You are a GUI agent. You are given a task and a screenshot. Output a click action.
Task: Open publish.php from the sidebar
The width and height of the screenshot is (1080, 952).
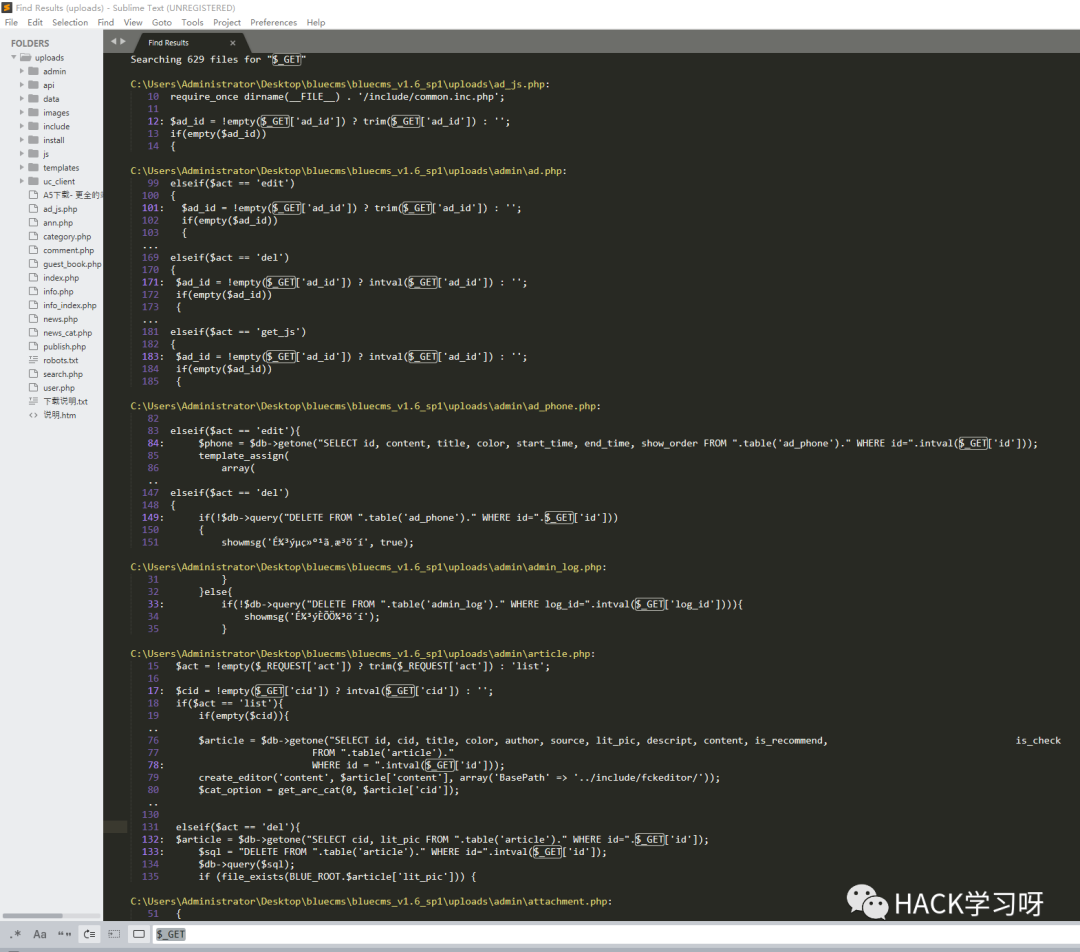(65, 346)
